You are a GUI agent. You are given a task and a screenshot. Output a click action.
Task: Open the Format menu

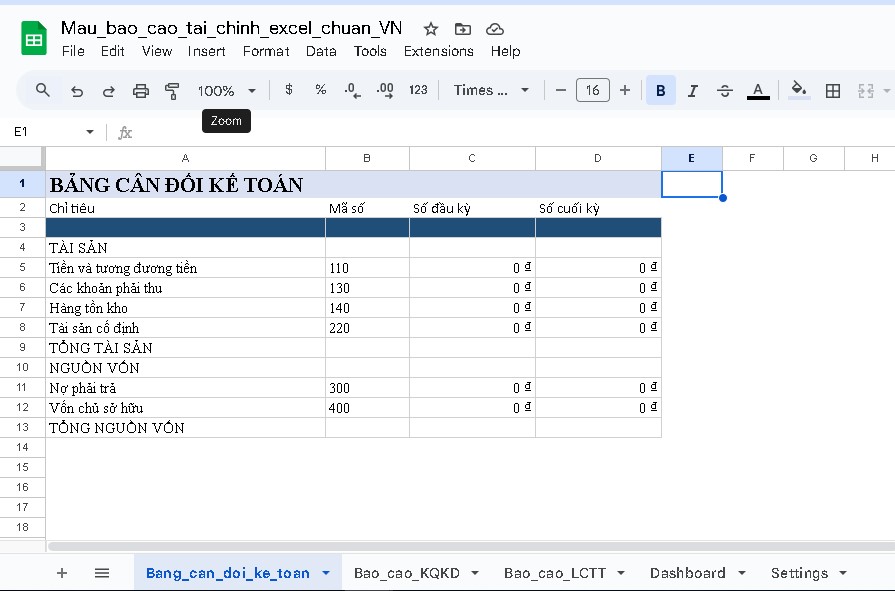tap(265, 51)
